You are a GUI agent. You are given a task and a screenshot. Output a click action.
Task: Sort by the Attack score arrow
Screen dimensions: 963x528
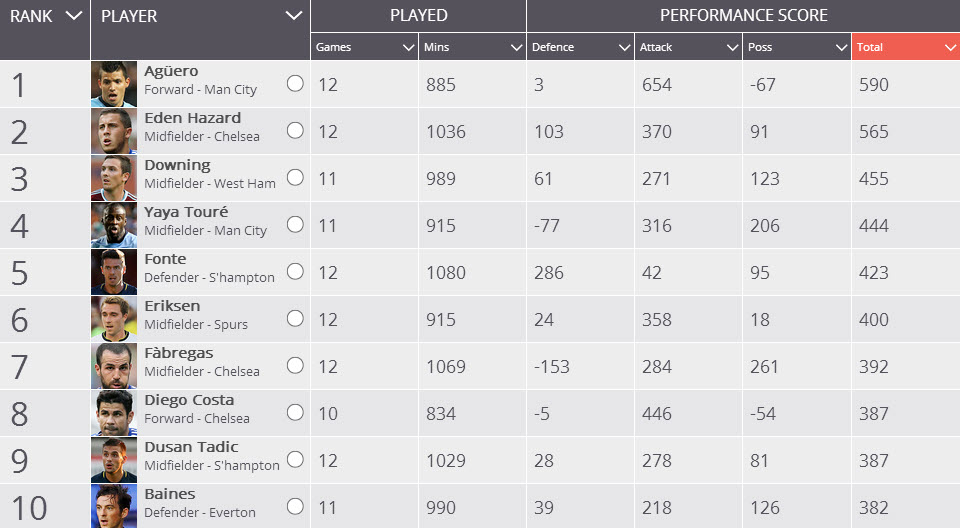click(732, 47)
